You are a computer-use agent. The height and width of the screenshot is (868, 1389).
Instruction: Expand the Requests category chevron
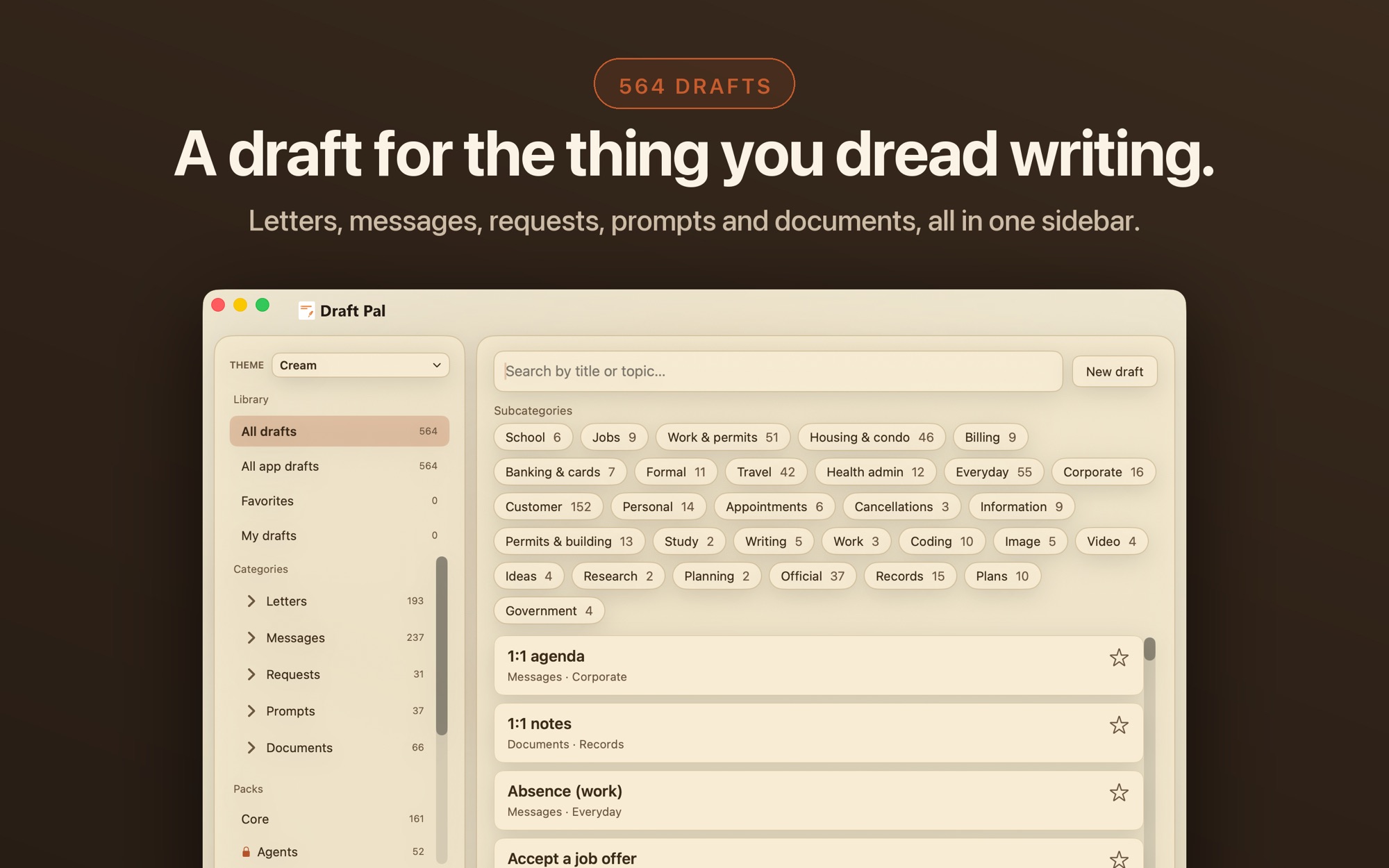(251, 674)
